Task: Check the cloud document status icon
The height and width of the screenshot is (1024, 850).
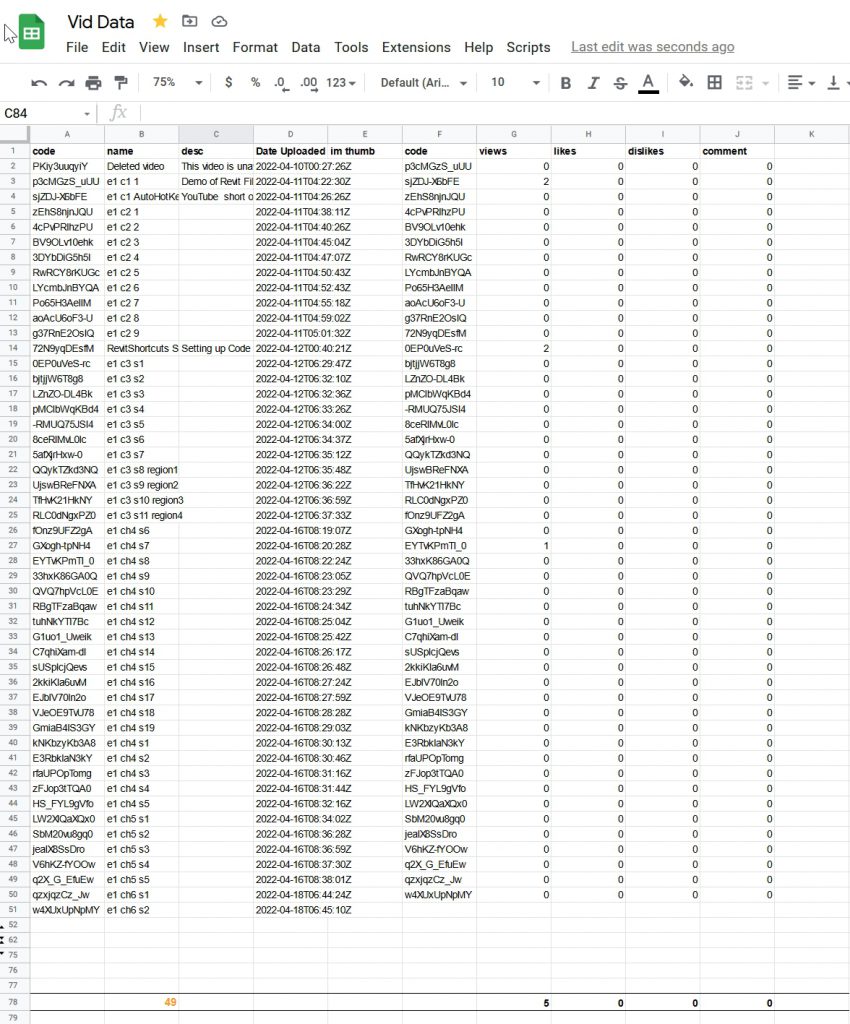Action: (219, 21)
